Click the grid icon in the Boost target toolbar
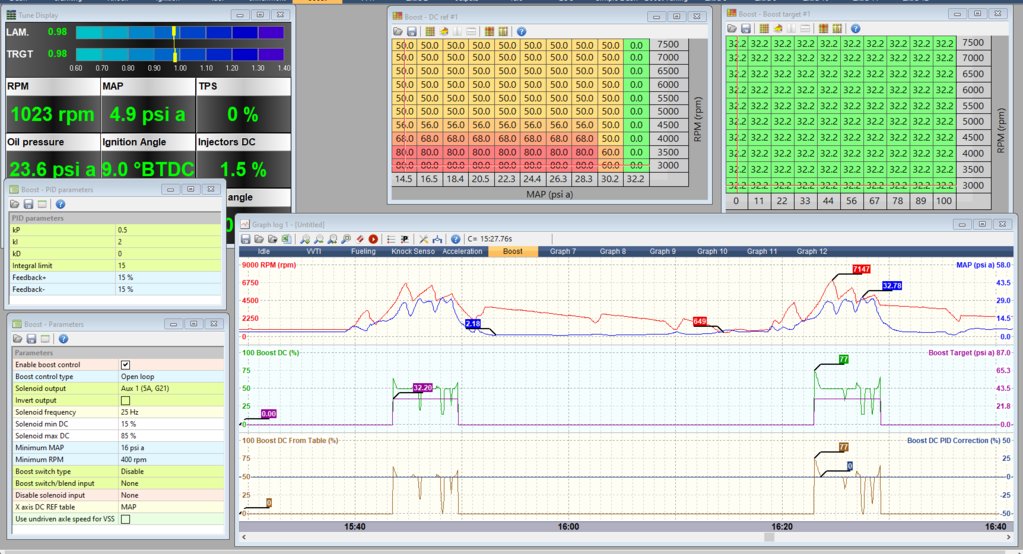 tap(764, 29)
